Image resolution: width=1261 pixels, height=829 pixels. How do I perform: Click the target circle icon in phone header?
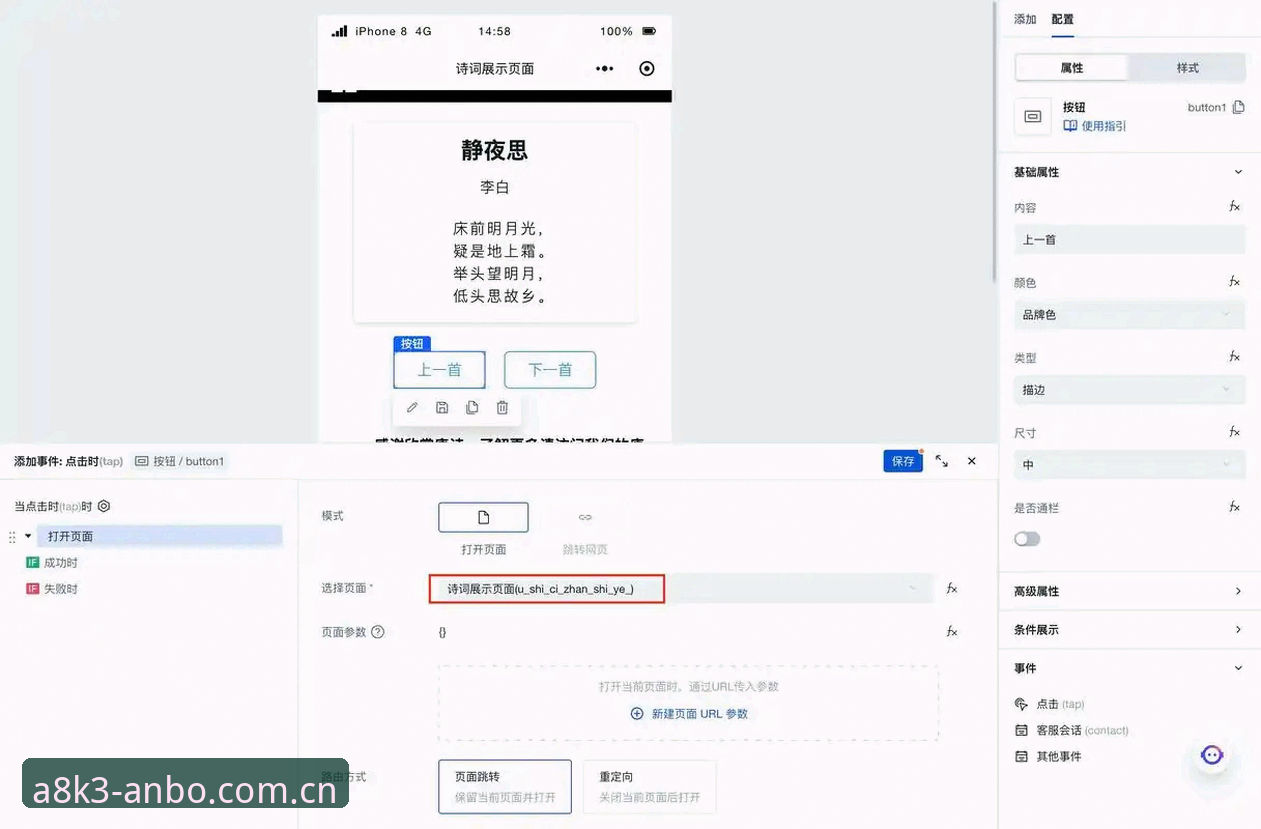pyautogui.click(x=647, y=68)
